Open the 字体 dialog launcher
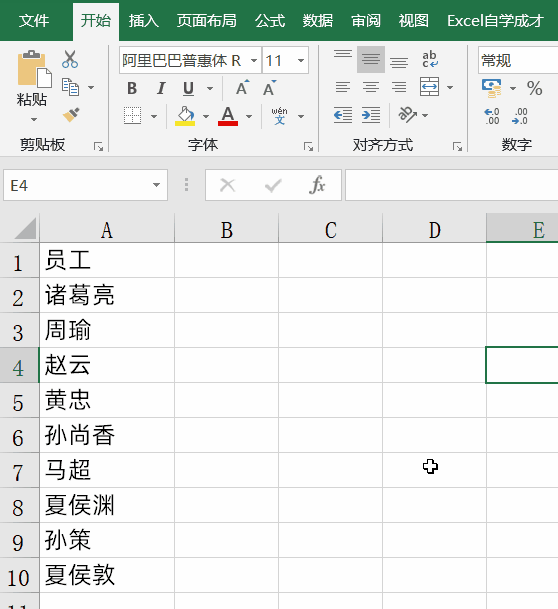Screen dimensions: 558x609 (308, 146)
